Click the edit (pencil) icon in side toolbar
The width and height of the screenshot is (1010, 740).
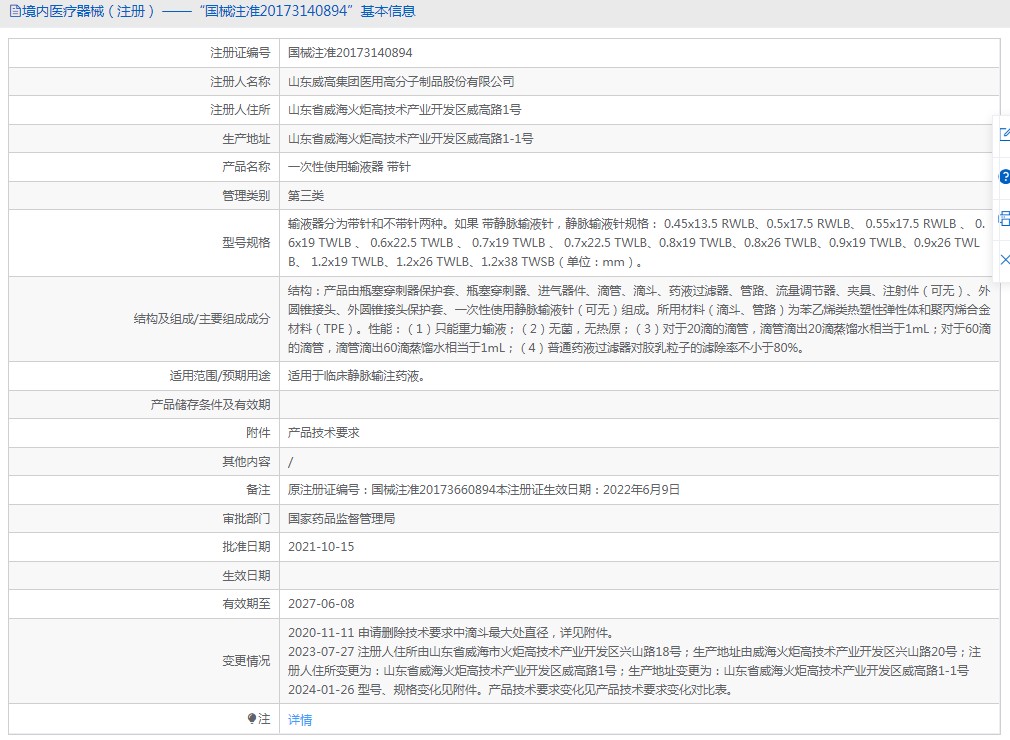point(1004,134)
